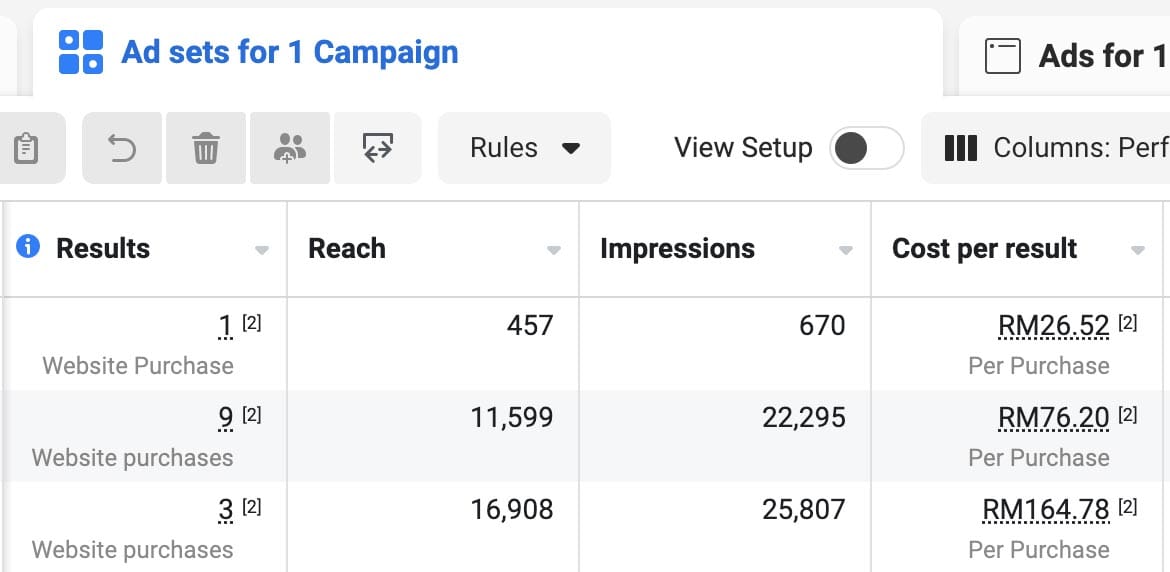Click the Ad sets grid icon
Image resolution: width=1170 pixels, height=572 pixels.
point(81,52)
